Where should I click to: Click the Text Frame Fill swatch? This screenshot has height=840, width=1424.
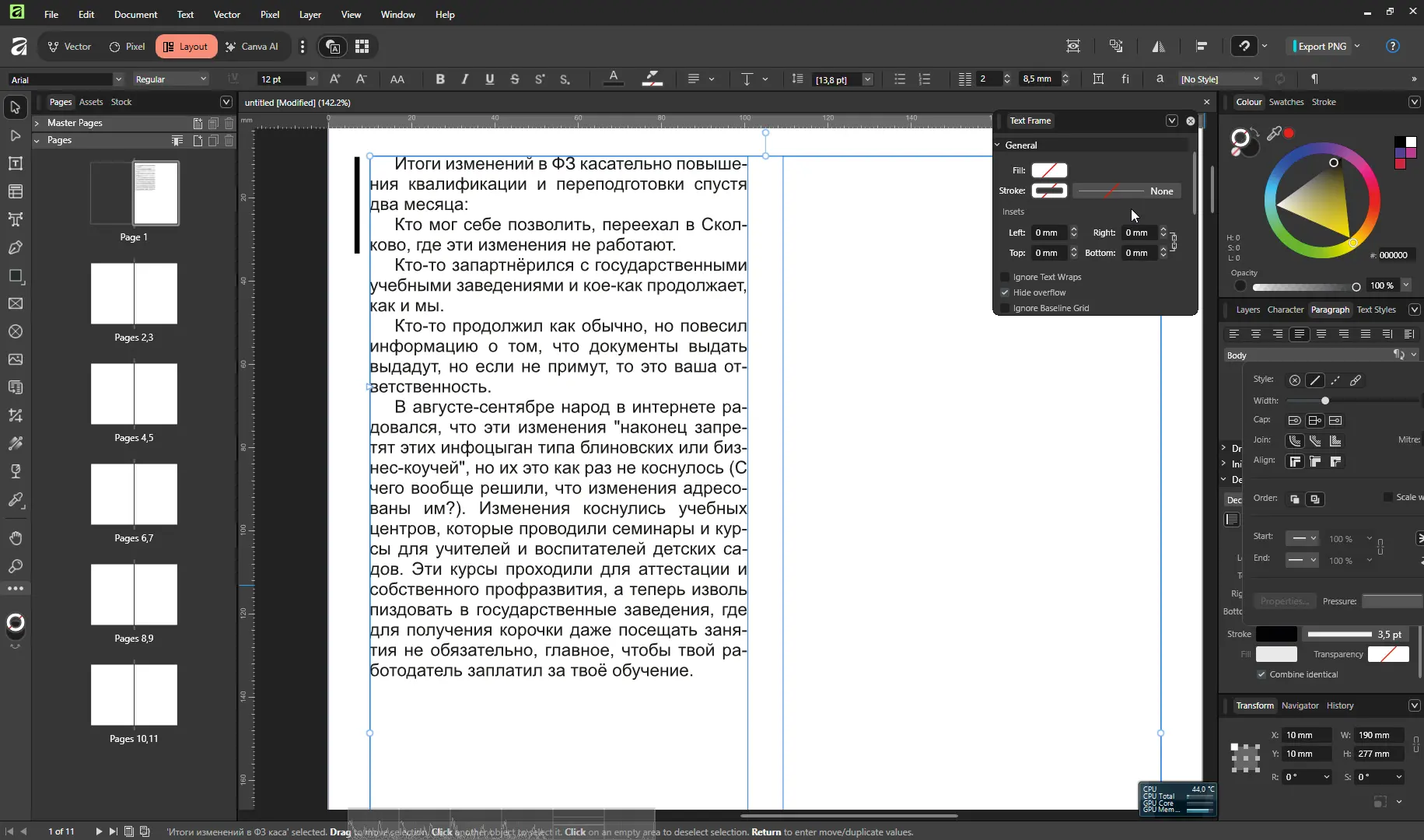click(x=1049, y=170)
